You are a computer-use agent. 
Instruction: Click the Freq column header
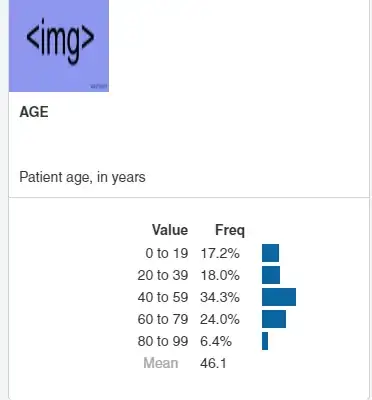pos(230,230)
